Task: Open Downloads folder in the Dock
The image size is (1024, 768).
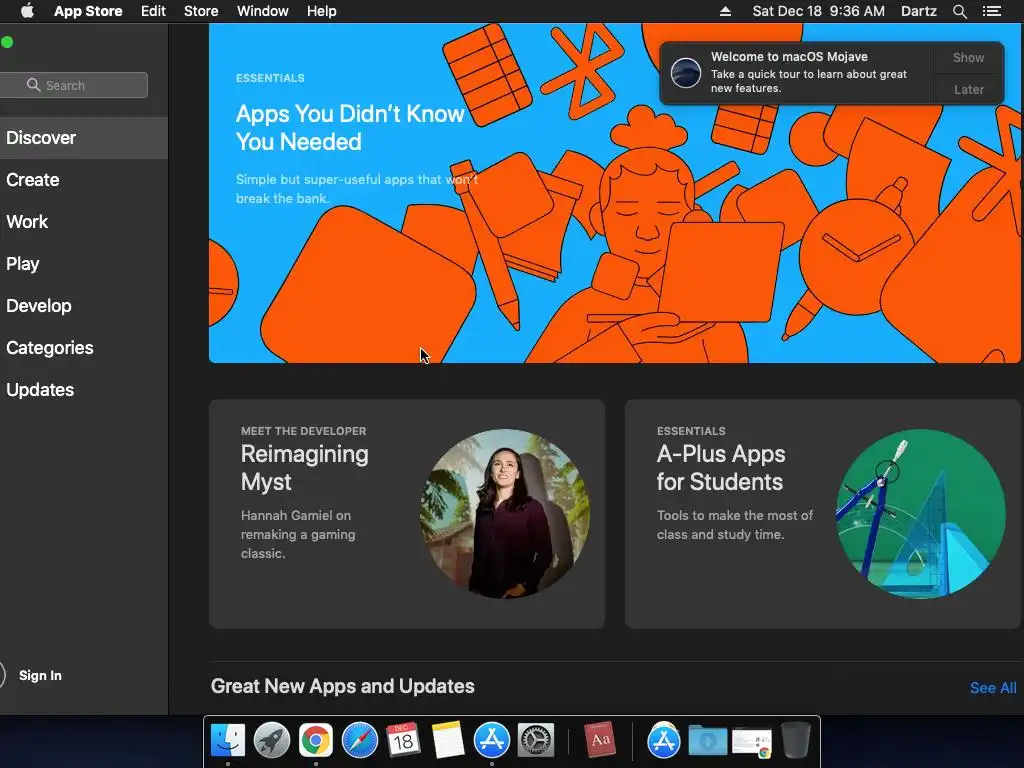Action: click(708, 740)
